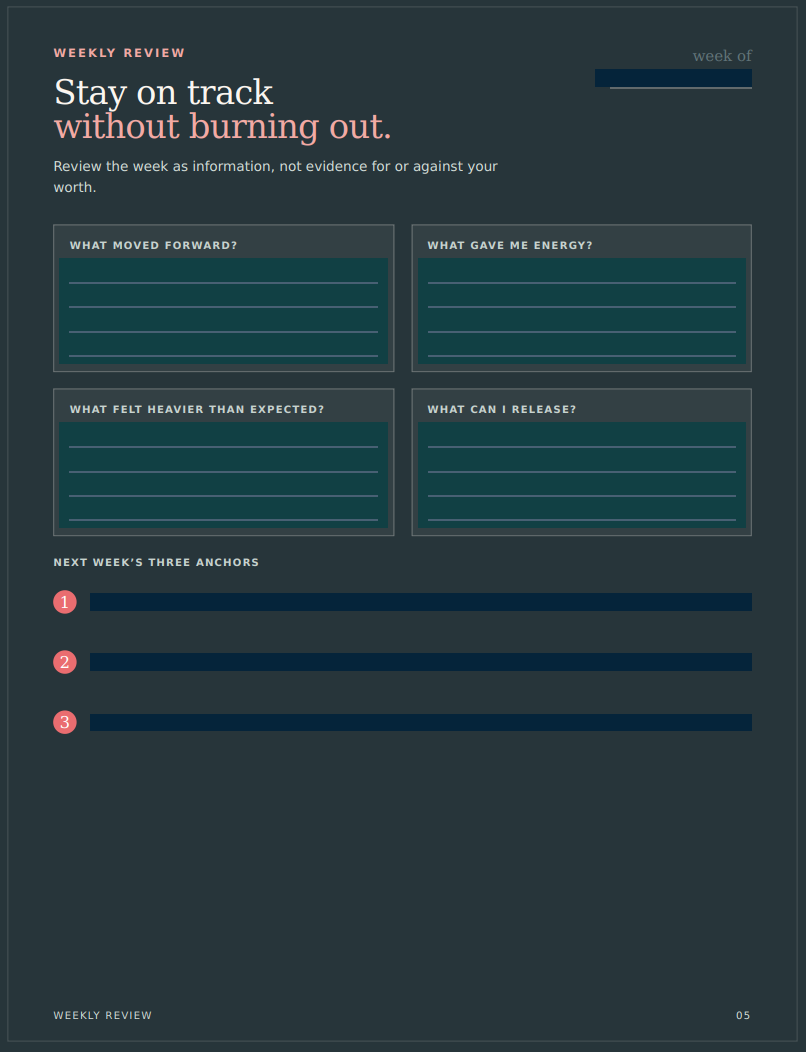Click the 'What gave me energy?' writing area
Viewport: 806px width, 1052px height.
coord(582,311)
